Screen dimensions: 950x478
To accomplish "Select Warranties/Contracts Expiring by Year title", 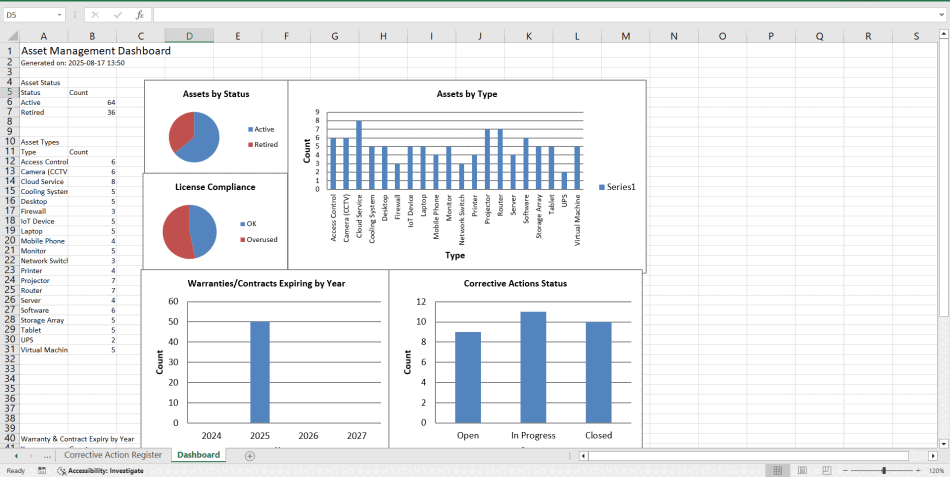I will coord(266,283).
